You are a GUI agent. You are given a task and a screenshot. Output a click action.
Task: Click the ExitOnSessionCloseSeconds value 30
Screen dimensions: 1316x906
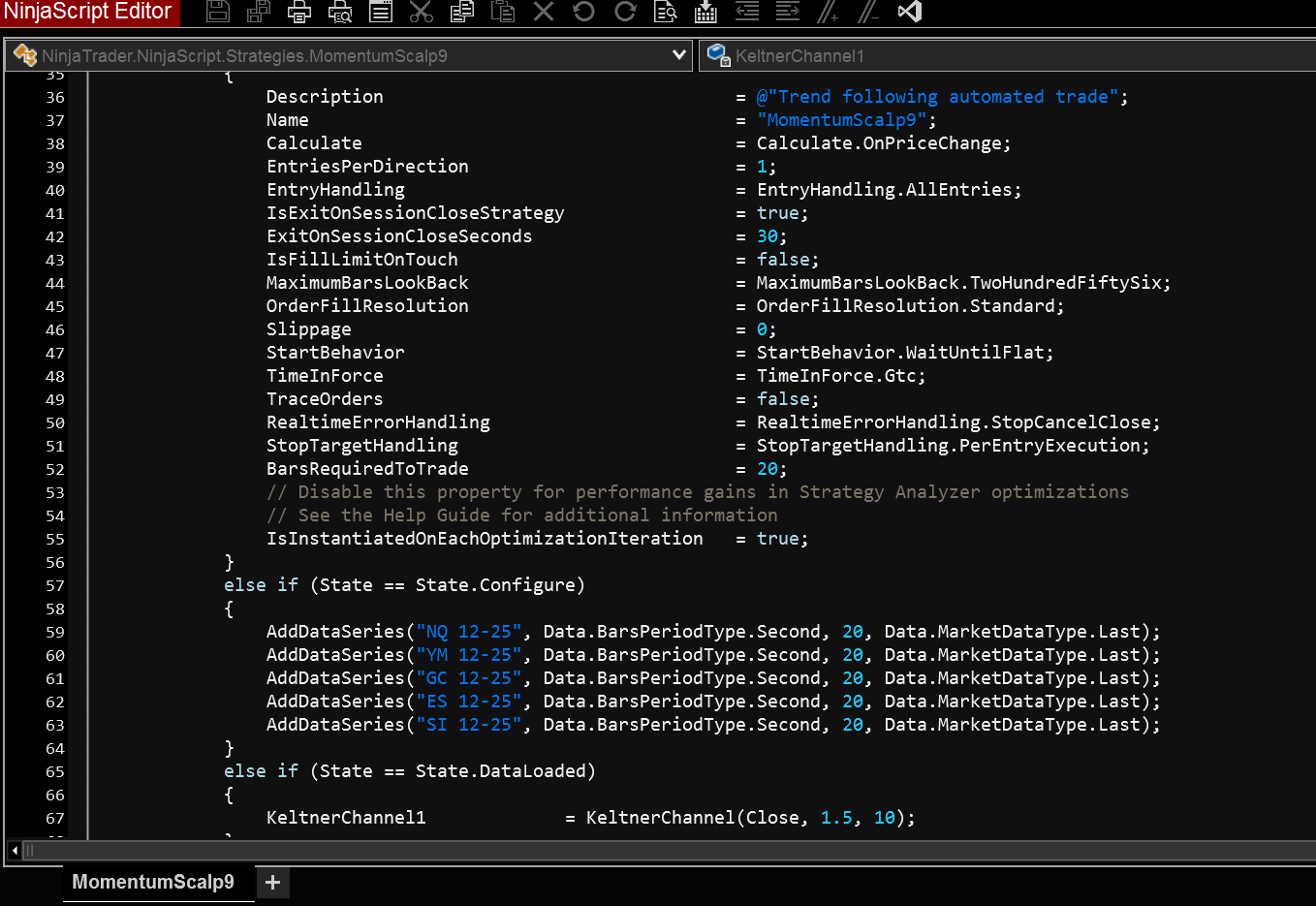click(767, 236)
